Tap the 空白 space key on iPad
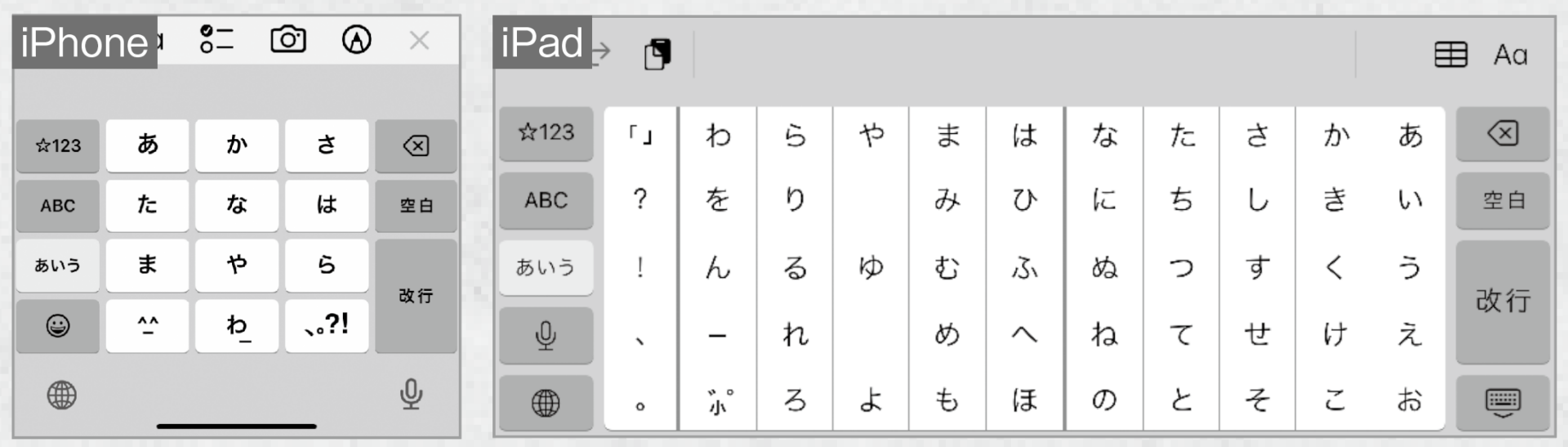Viewport: 1568px width, 447px height. 1502,200
